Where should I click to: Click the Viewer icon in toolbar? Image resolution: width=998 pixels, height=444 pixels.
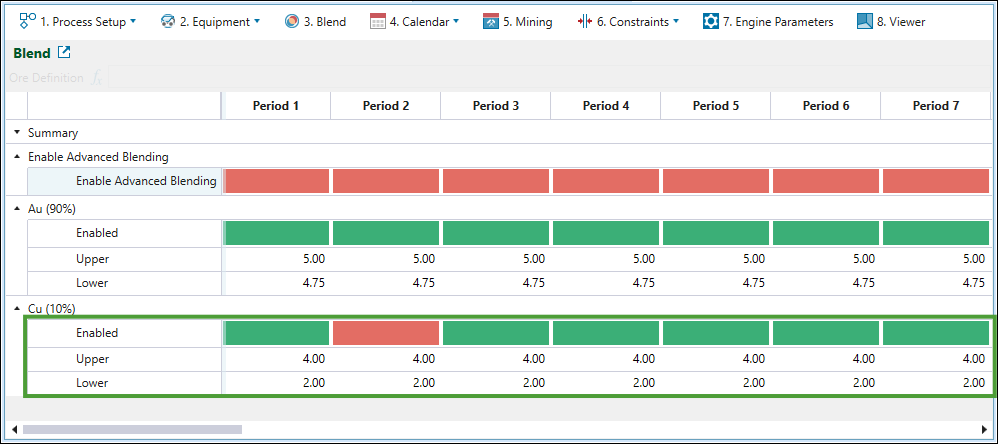[865, 21]
